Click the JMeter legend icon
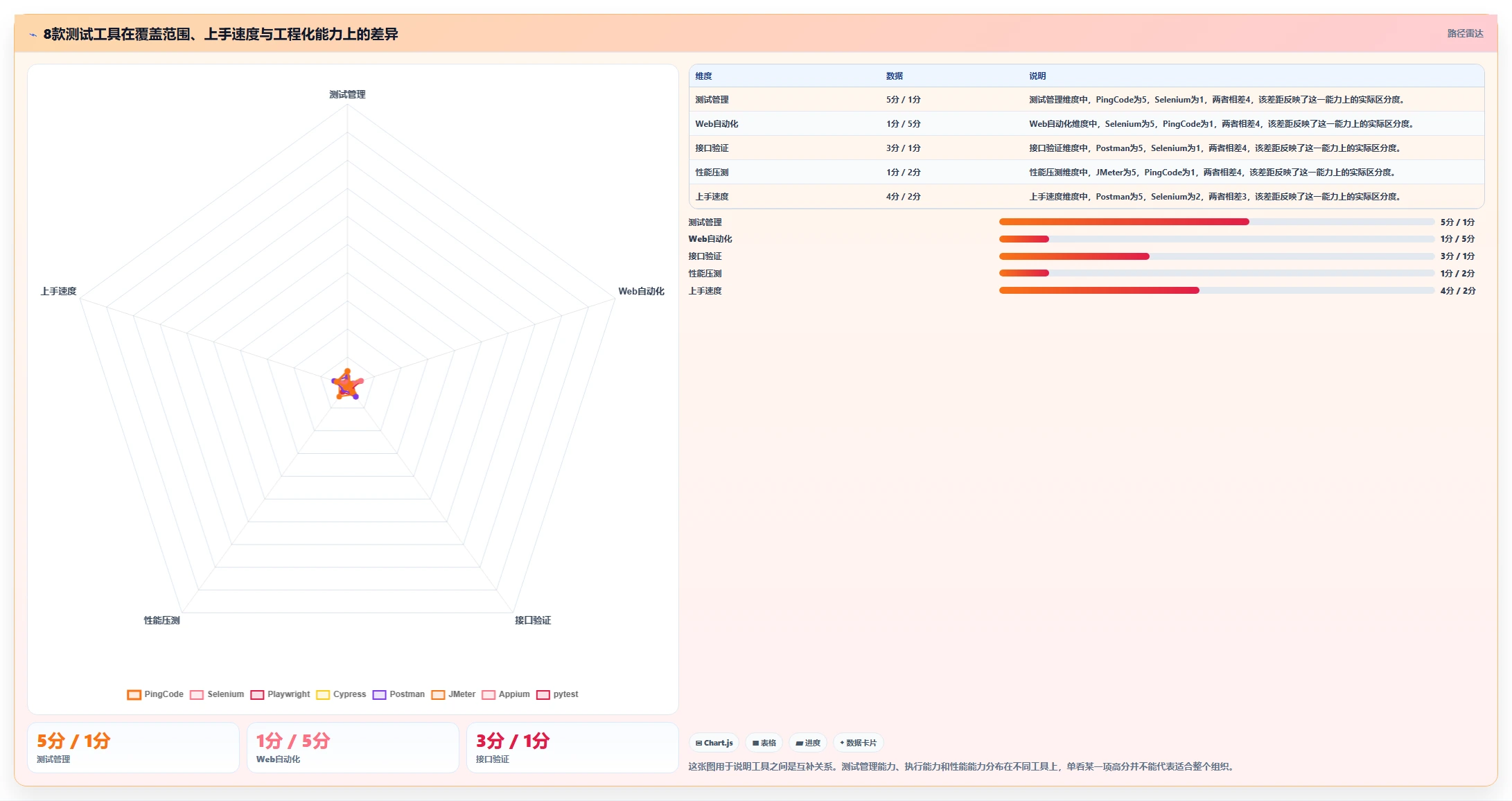The height and width of the screenshot is (801, 1512). (x=438, y=694)
